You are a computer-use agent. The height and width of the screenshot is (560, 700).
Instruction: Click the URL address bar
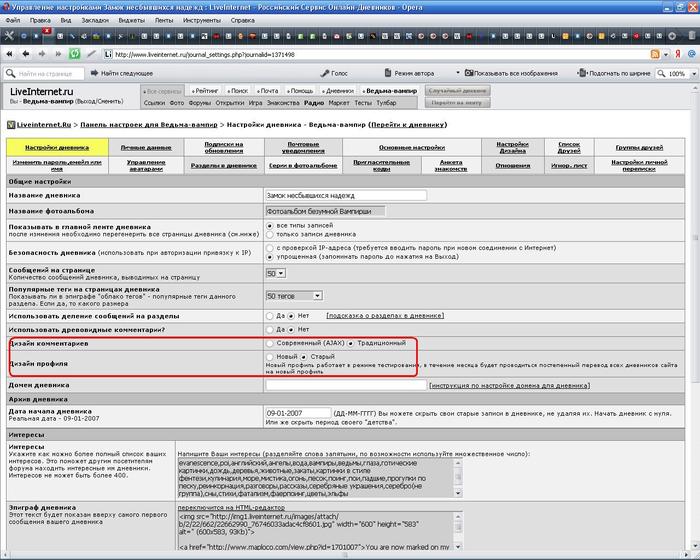click(x=375, y=54)
